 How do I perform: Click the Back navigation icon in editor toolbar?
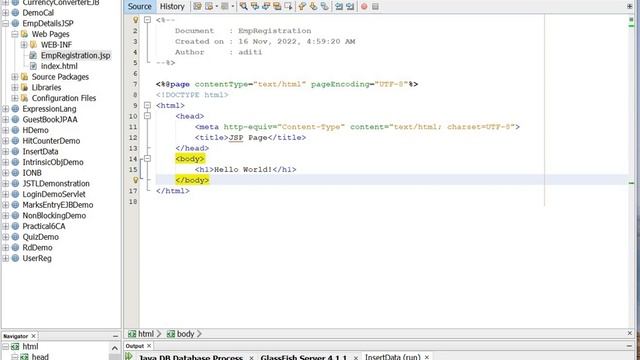[209, 7]
